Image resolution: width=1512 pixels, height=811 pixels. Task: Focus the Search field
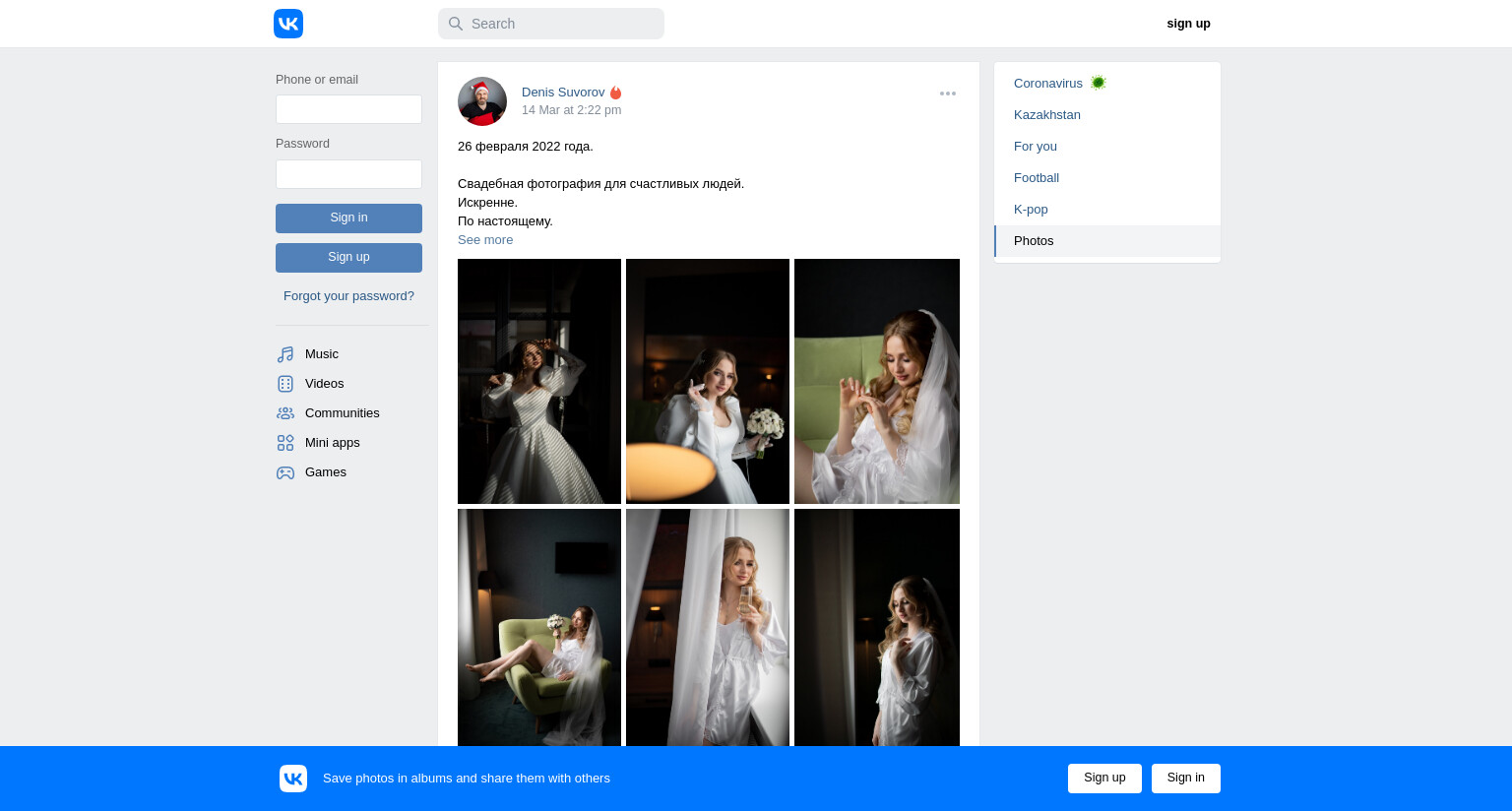[551, 24]
